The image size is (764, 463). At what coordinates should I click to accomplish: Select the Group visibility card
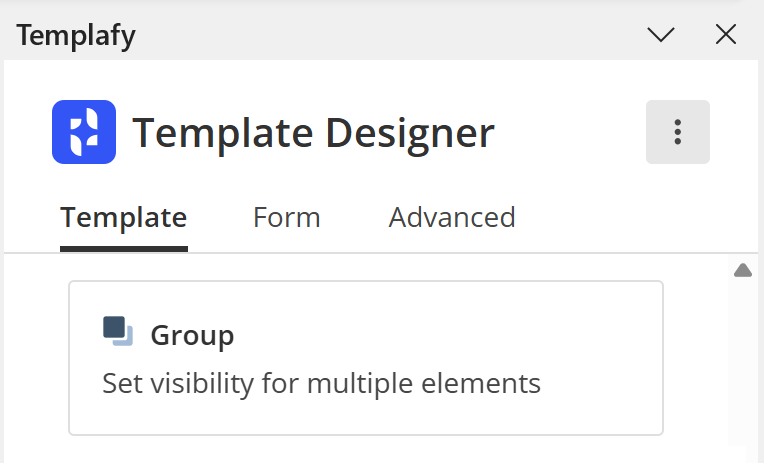366,358
